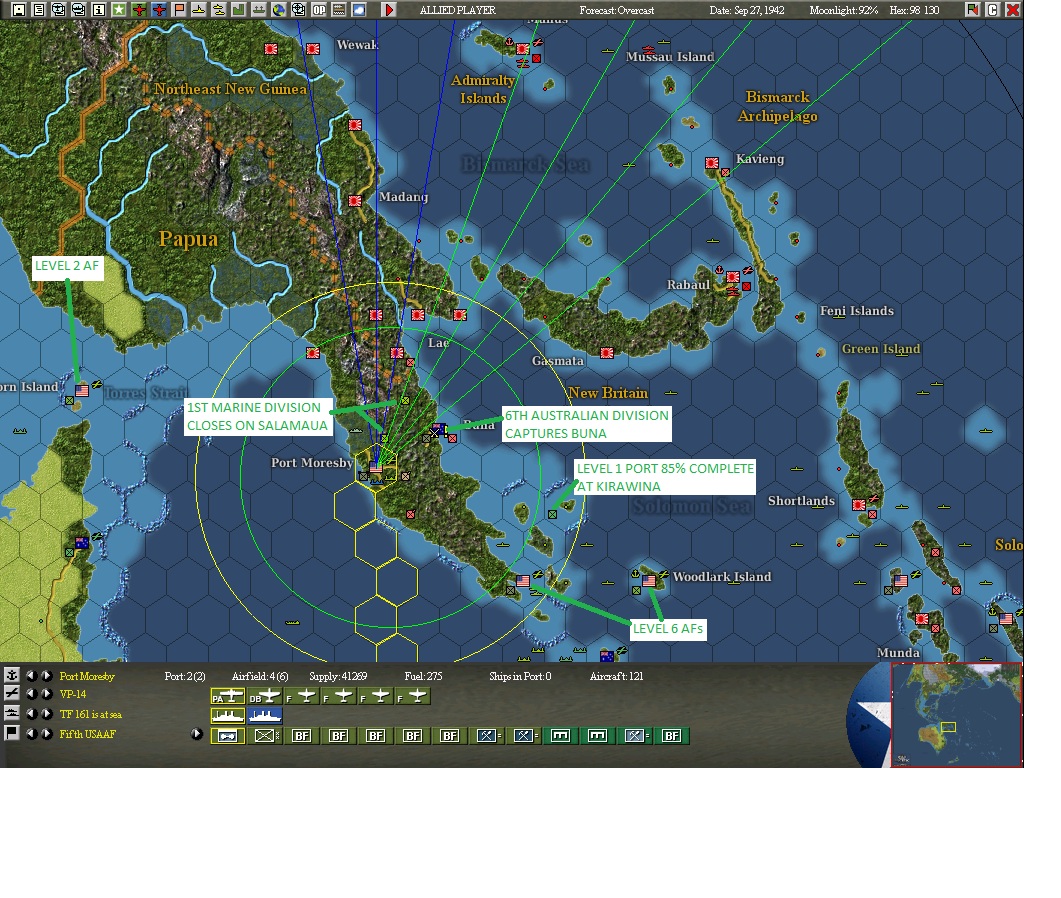Click the orange flag toolbar icon
1061x898 pixels.
tap(179, 9)
